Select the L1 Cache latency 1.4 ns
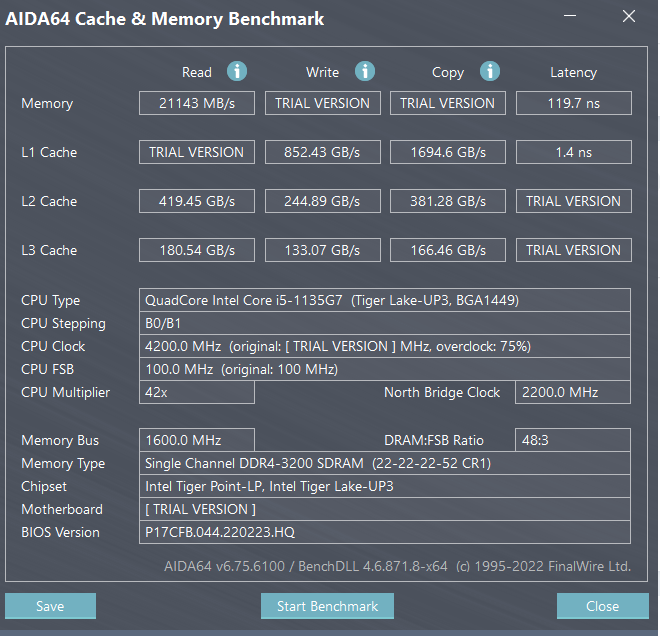Screen dimensions: 660x640 point(574,152)
